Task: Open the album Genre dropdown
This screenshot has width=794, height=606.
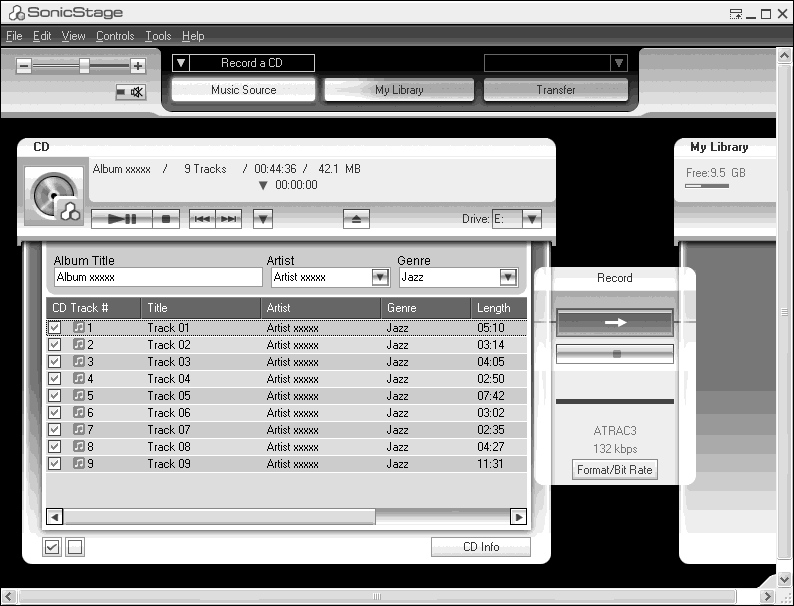Action: [x=508, y=277]
